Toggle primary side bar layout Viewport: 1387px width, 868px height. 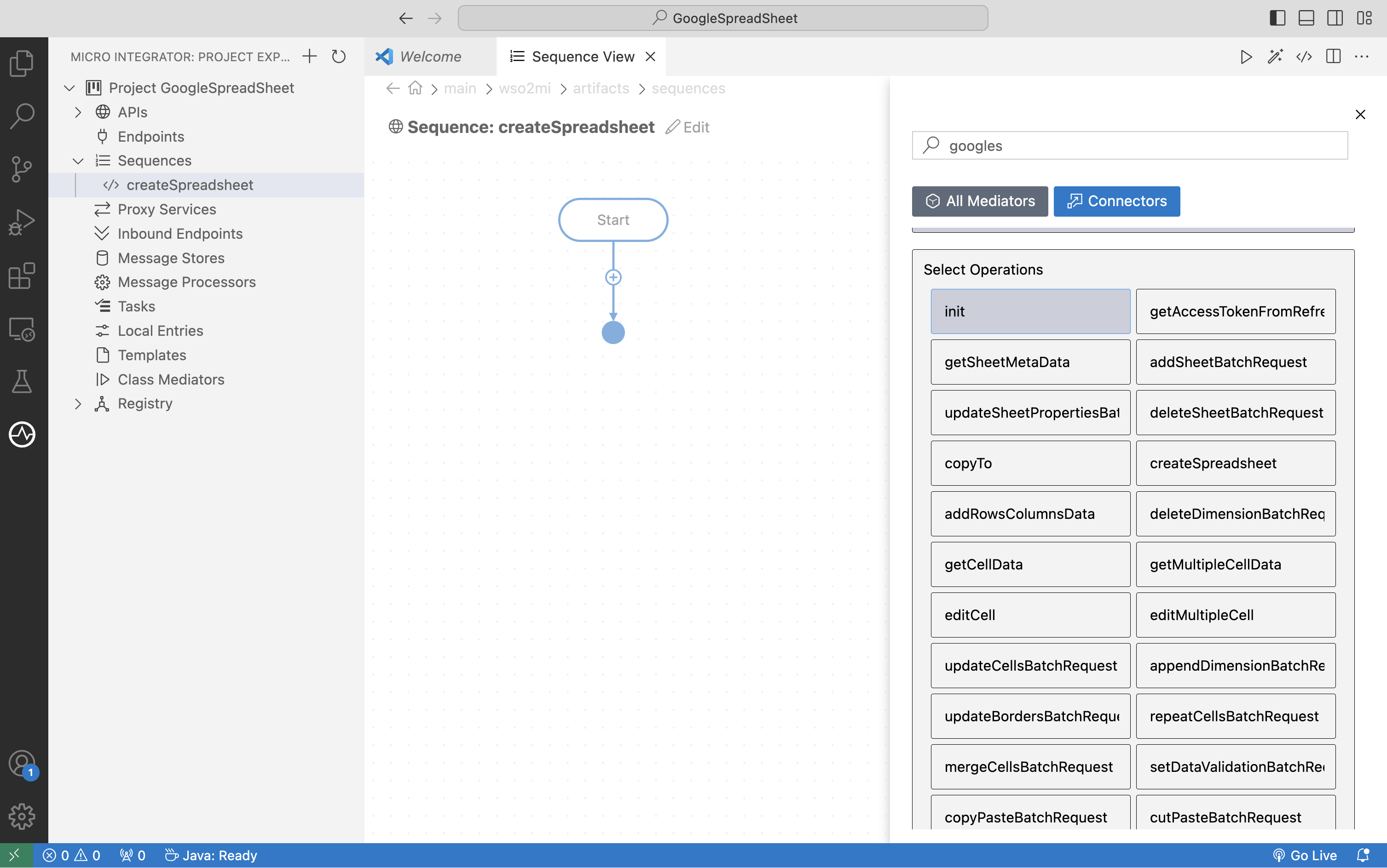click(x=1277, y=18)
